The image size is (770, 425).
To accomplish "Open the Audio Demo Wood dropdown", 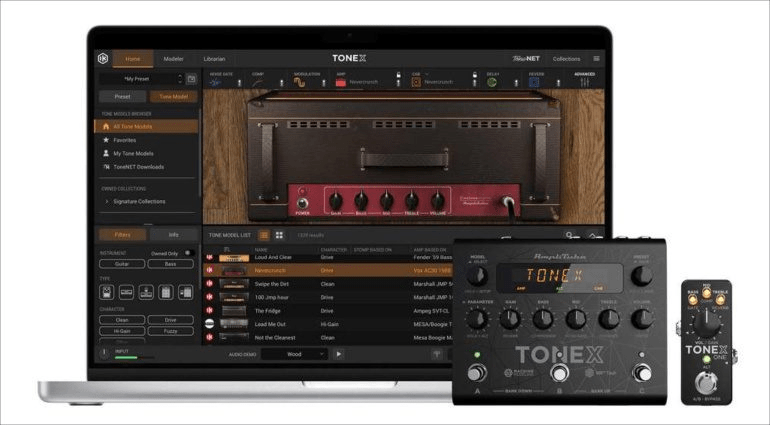I will click(x=294, y=353).
